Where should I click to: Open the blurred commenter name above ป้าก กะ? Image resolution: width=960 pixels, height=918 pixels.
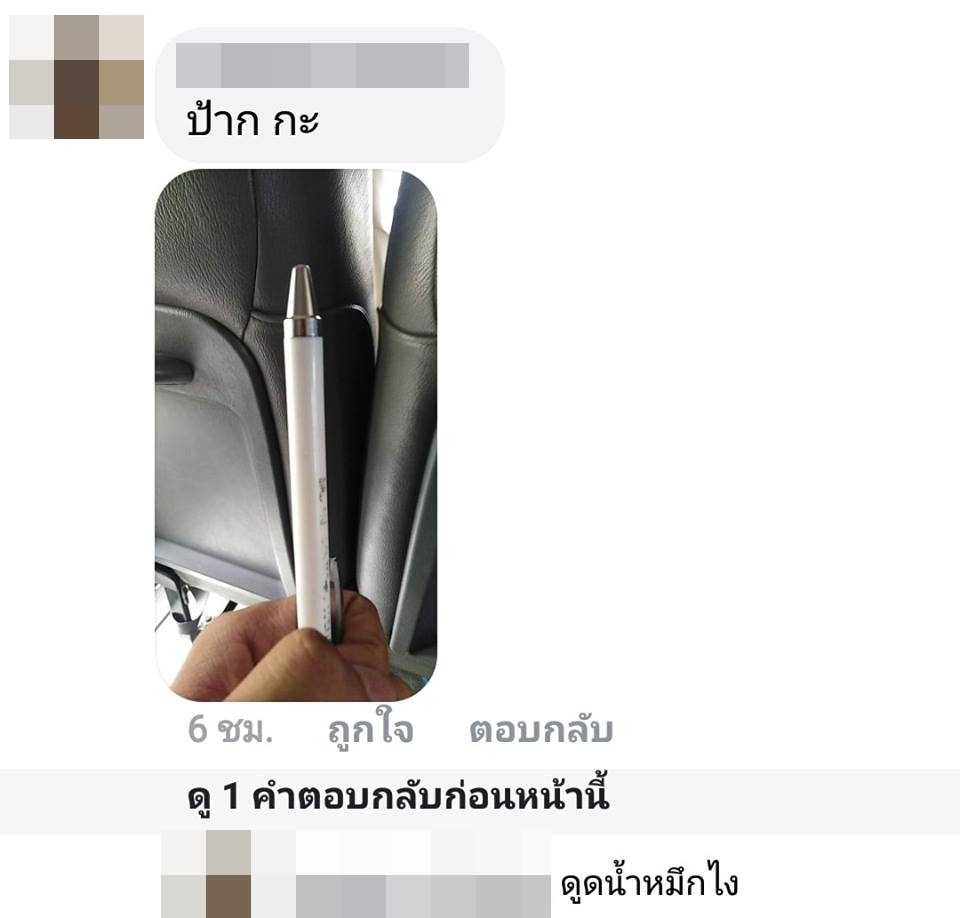(322, 66)
